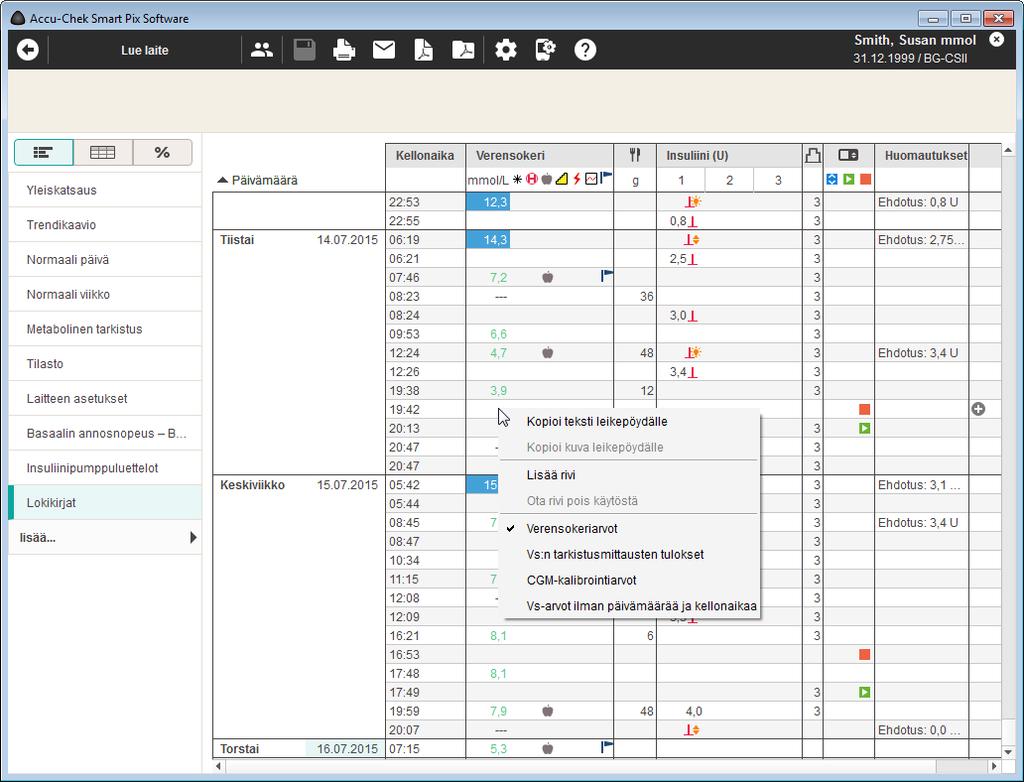Click Ehdotus: 2,75 note cell
The width and height of the screenshot is (1024, 782).
click(921, 240)
